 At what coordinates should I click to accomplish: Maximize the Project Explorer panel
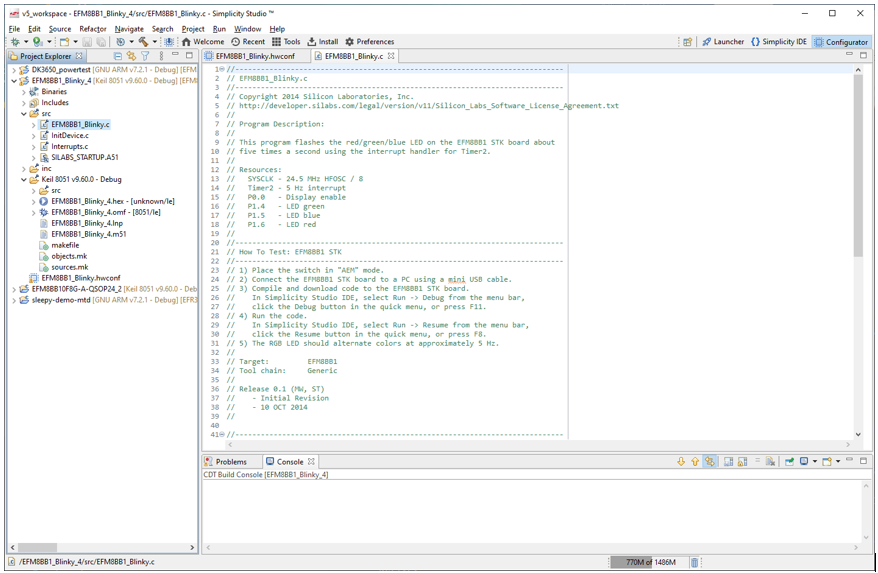(189, 55)
